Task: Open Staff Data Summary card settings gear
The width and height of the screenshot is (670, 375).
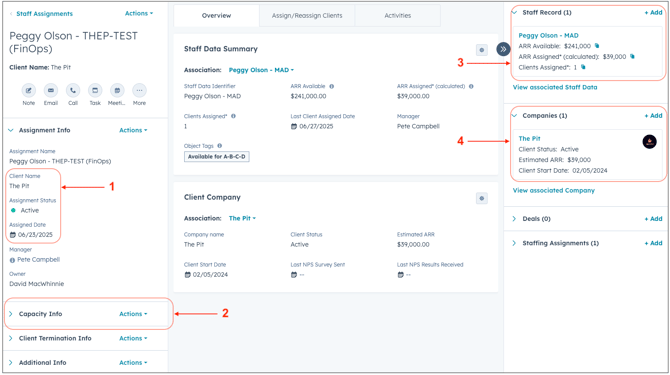Action: [482, 50]
